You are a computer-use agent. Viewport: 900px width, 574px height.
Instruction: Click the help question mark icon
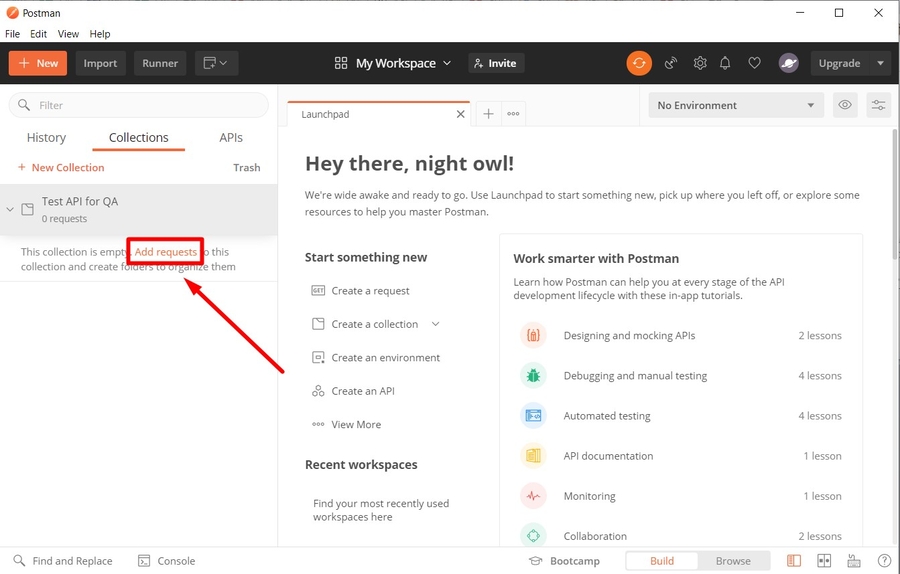tap(884, 561)
